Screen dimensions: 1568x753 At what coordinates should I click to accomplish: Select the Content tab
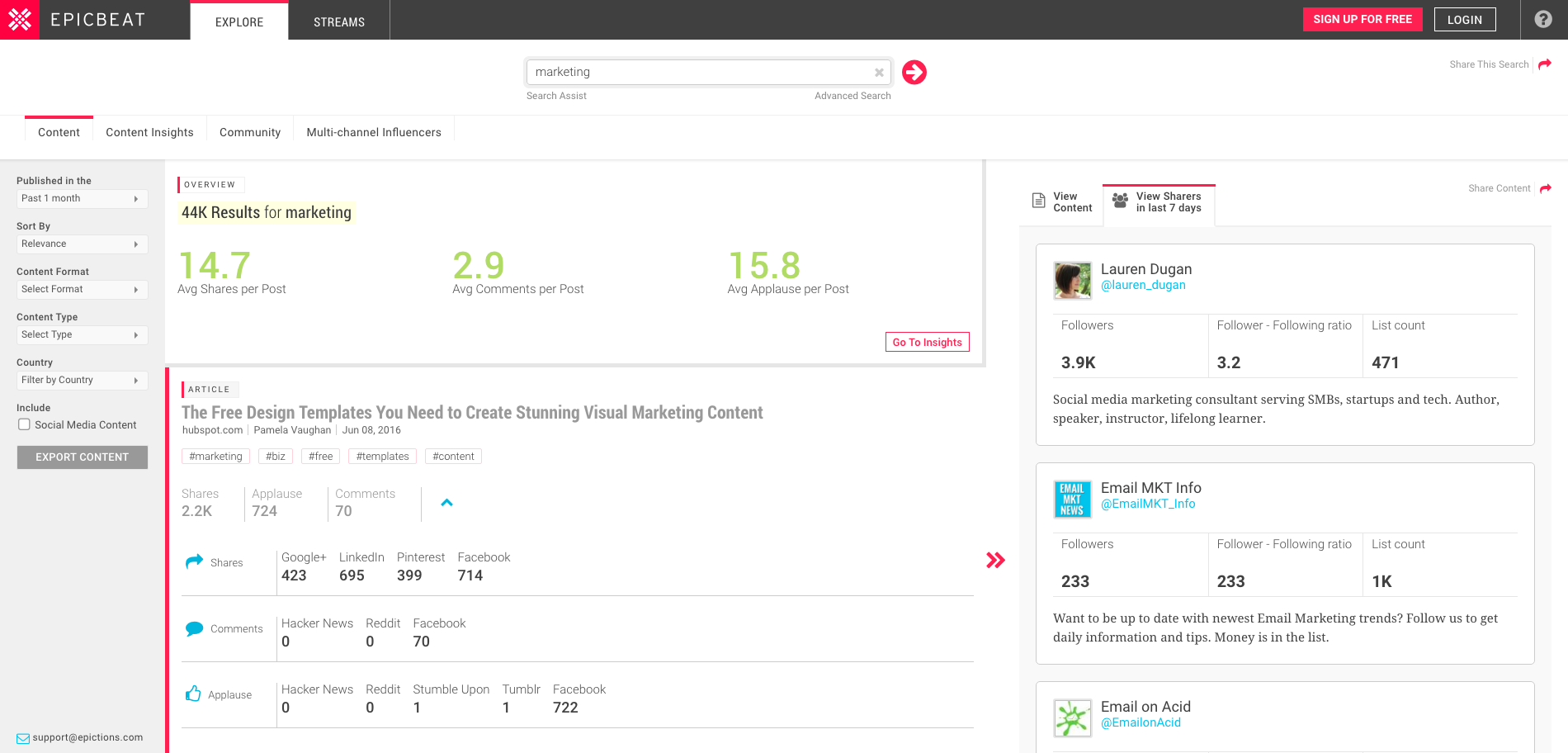click(59, 132)
